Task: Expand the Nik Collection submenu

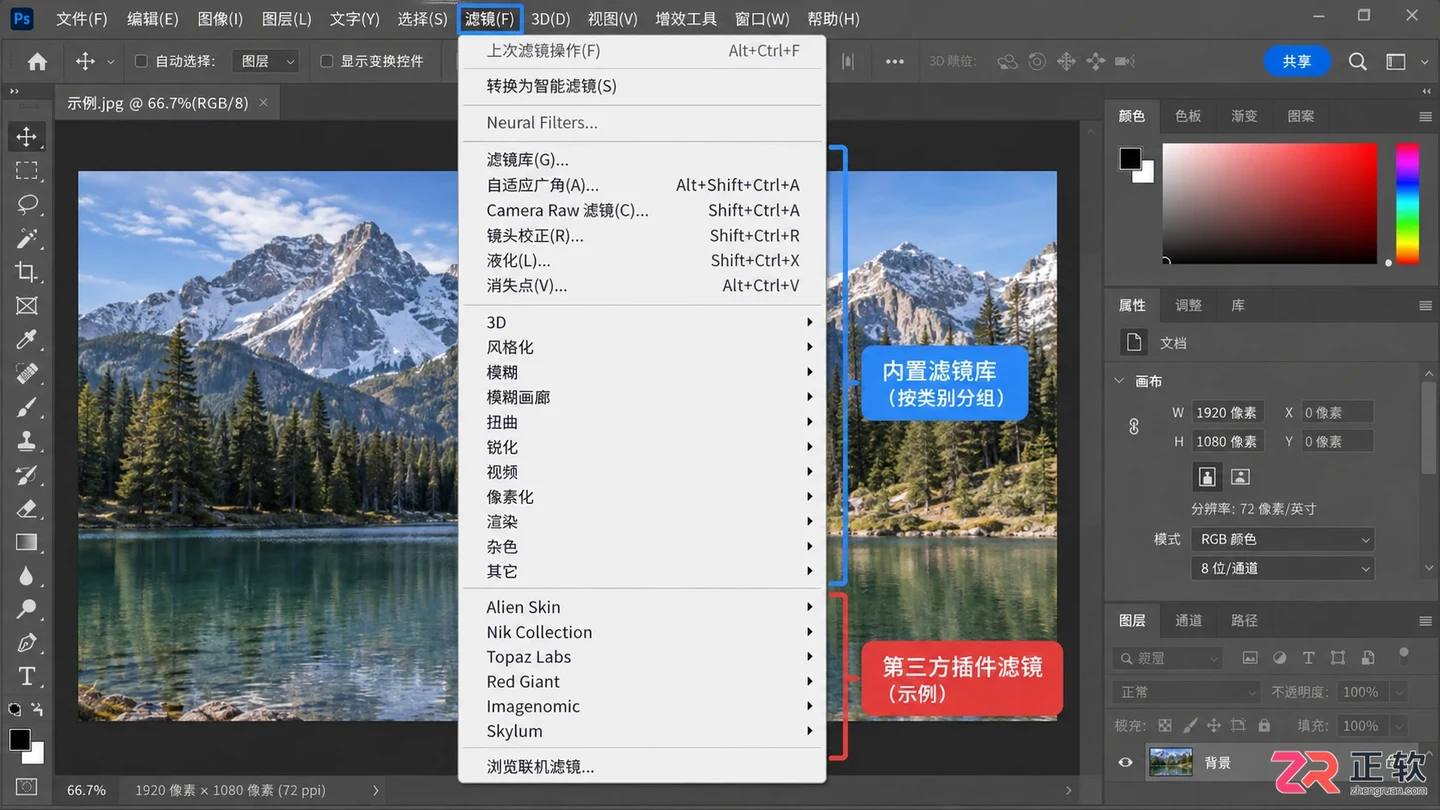Action: (642, 632)
